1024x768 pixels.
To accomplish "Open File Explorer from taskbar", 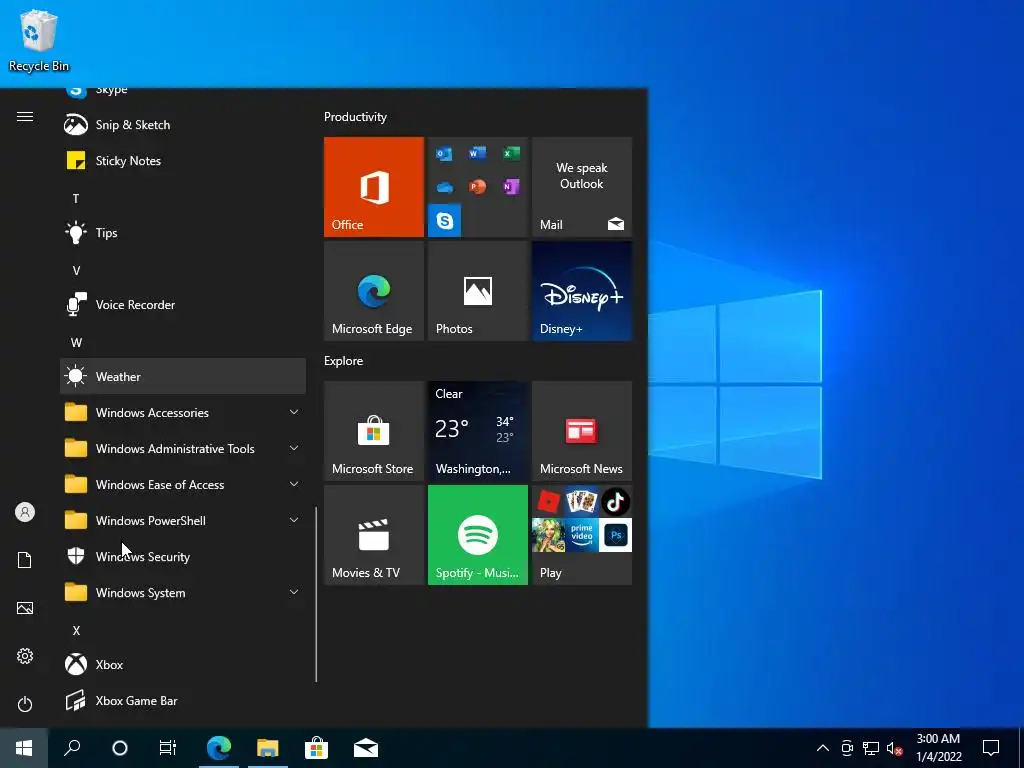I will 267,748.
